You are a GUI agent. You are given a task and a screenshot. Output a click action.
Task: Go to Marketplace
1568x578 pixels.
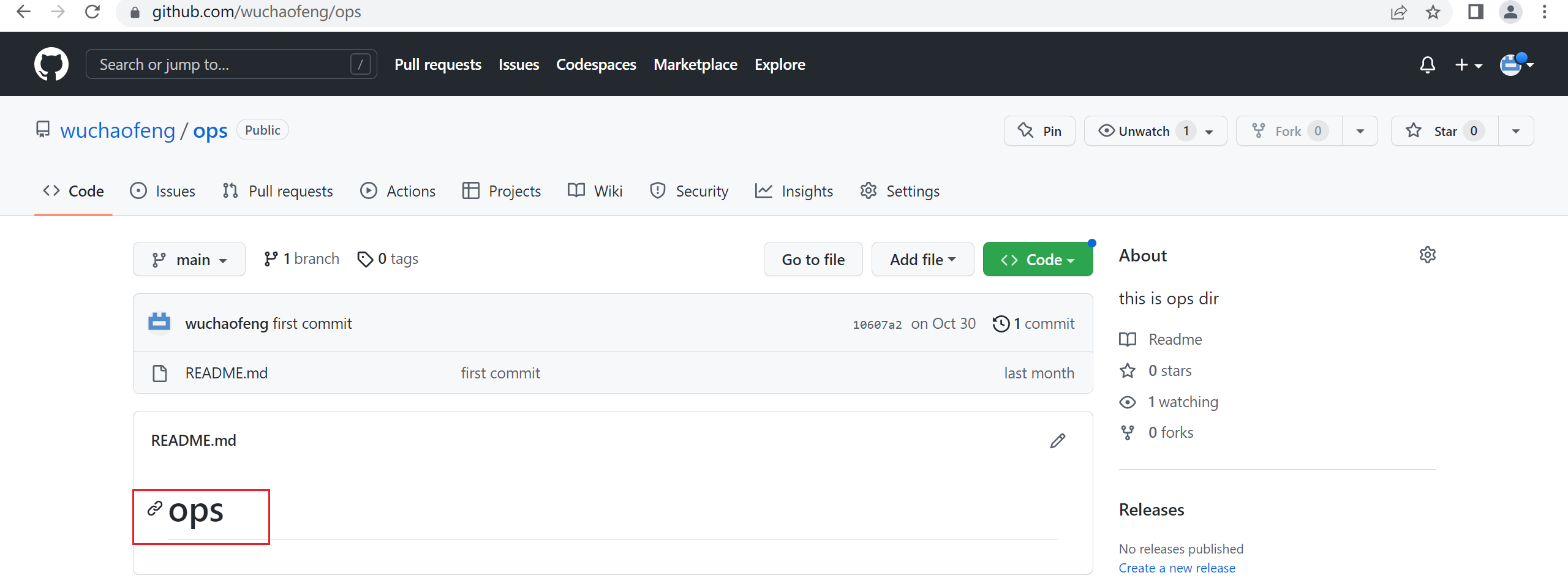click(x=695, y=64)
